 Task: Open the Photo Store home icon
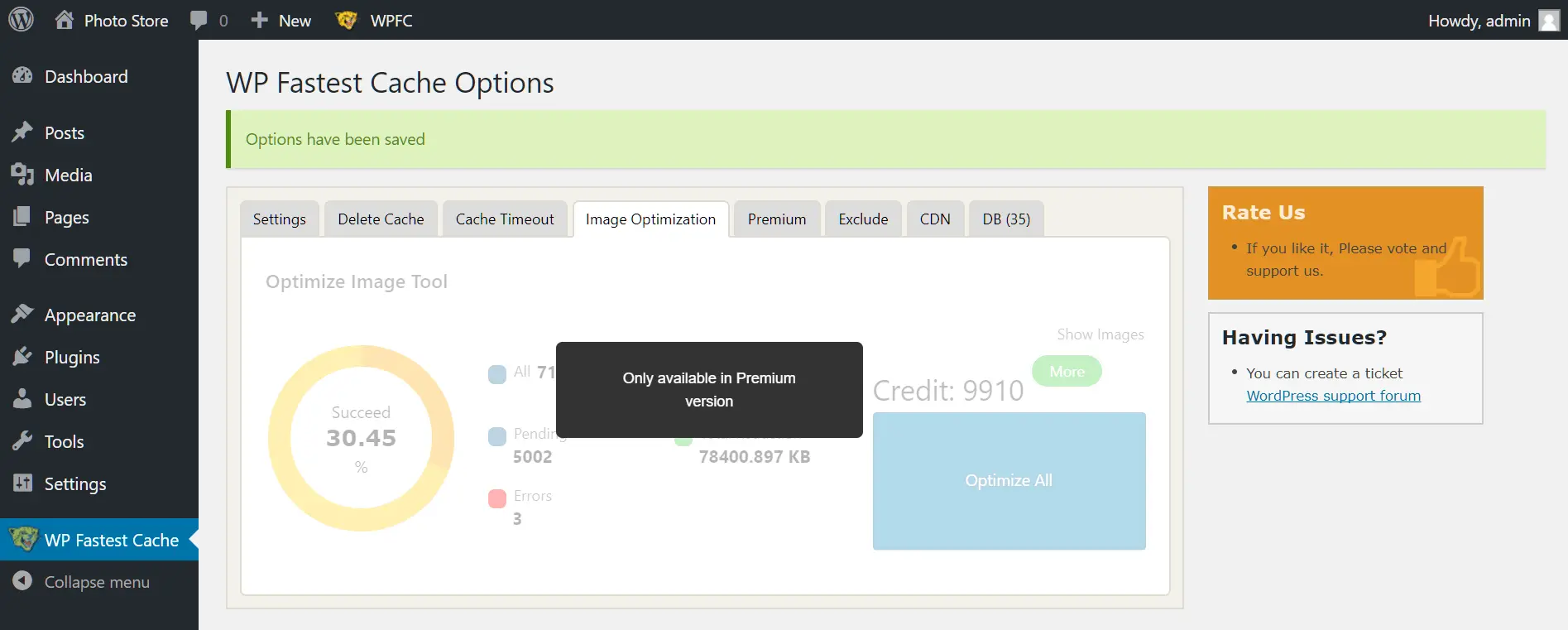[x=65, y=20]
